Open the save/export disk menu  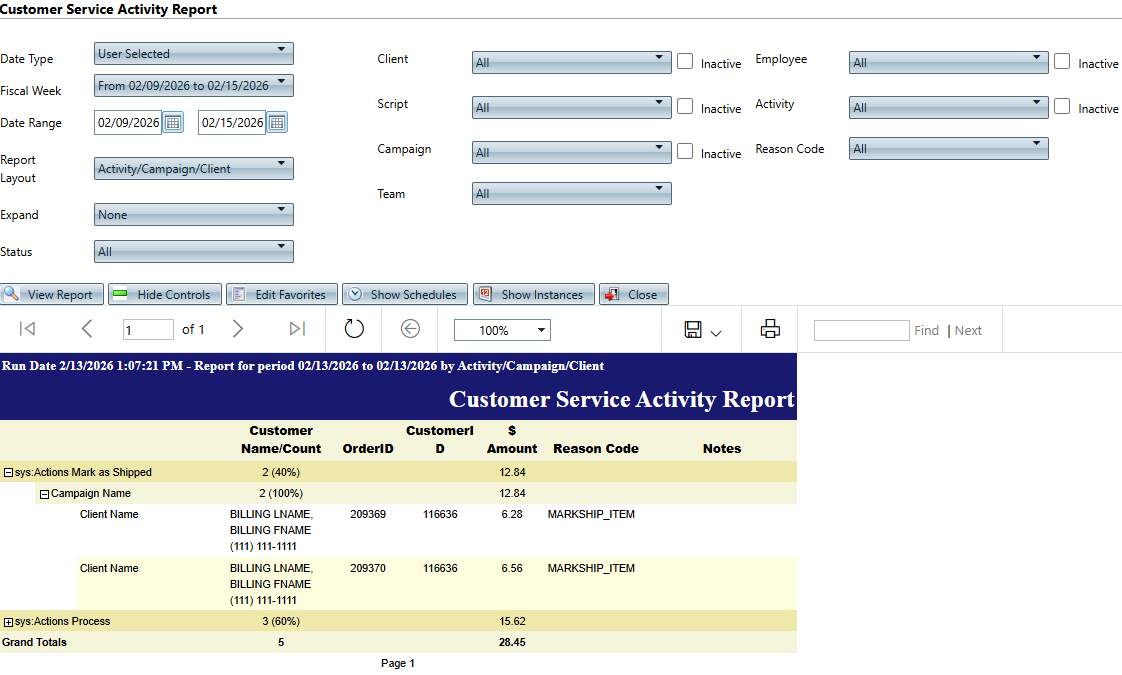(x=702, y=330)
